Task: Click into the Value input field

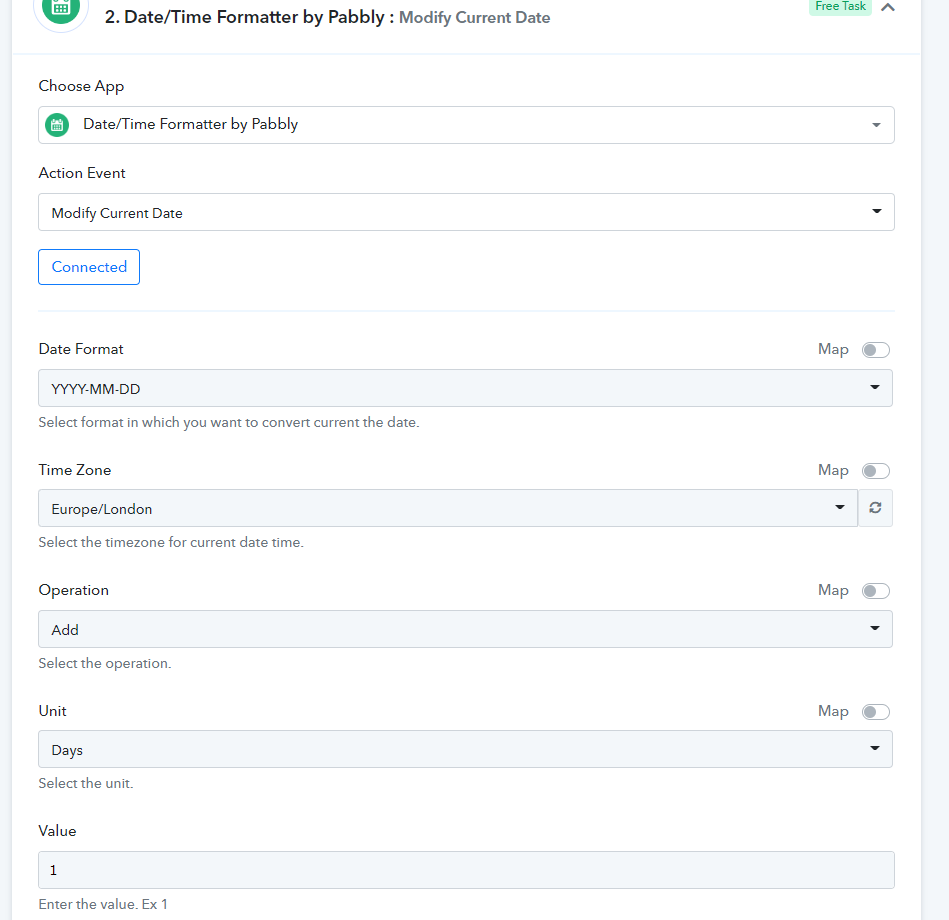Action: (x=466, y=870)
